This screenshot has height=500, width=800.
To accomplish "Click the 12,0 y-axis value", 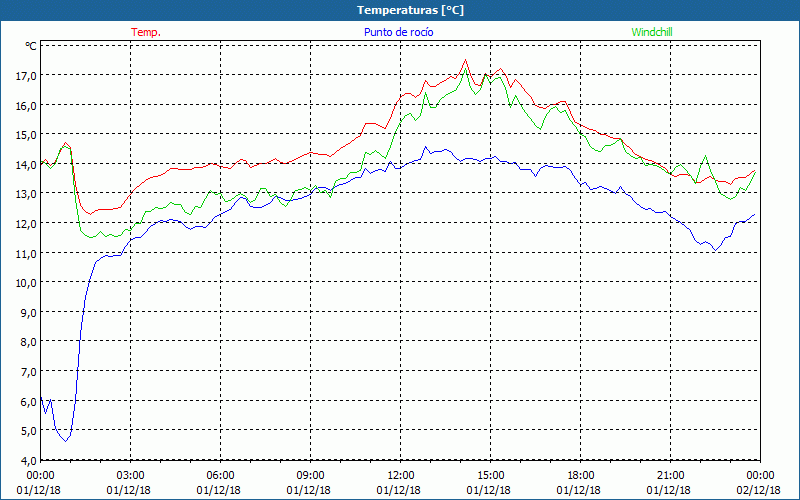I will click(x=27, y=223).
